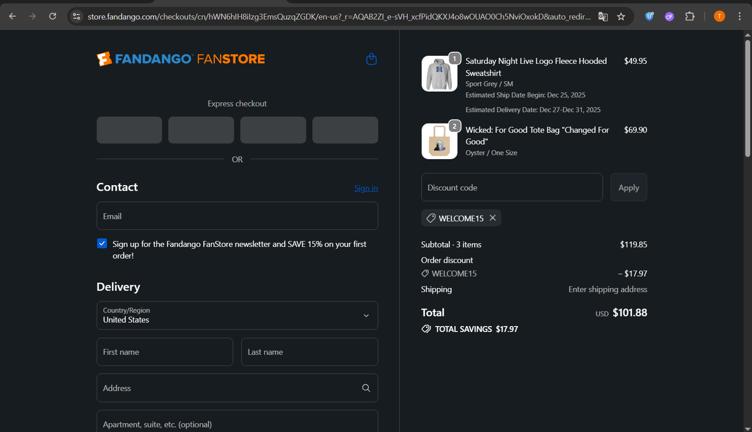Click the 'Express checkout' label
Image resolution: width=752 pixels, height=432 pixels.
coord(237,104)
